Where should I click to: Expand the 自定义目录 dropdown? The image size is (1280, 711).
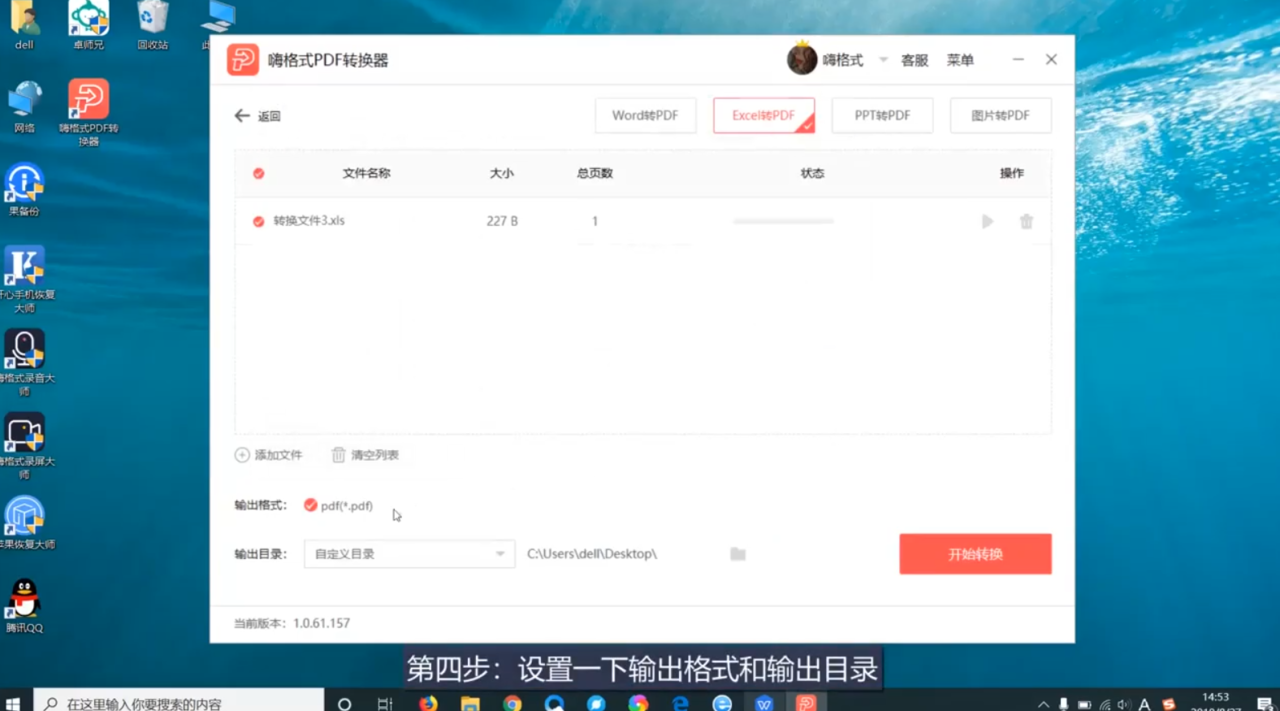(x=500, y=553)
